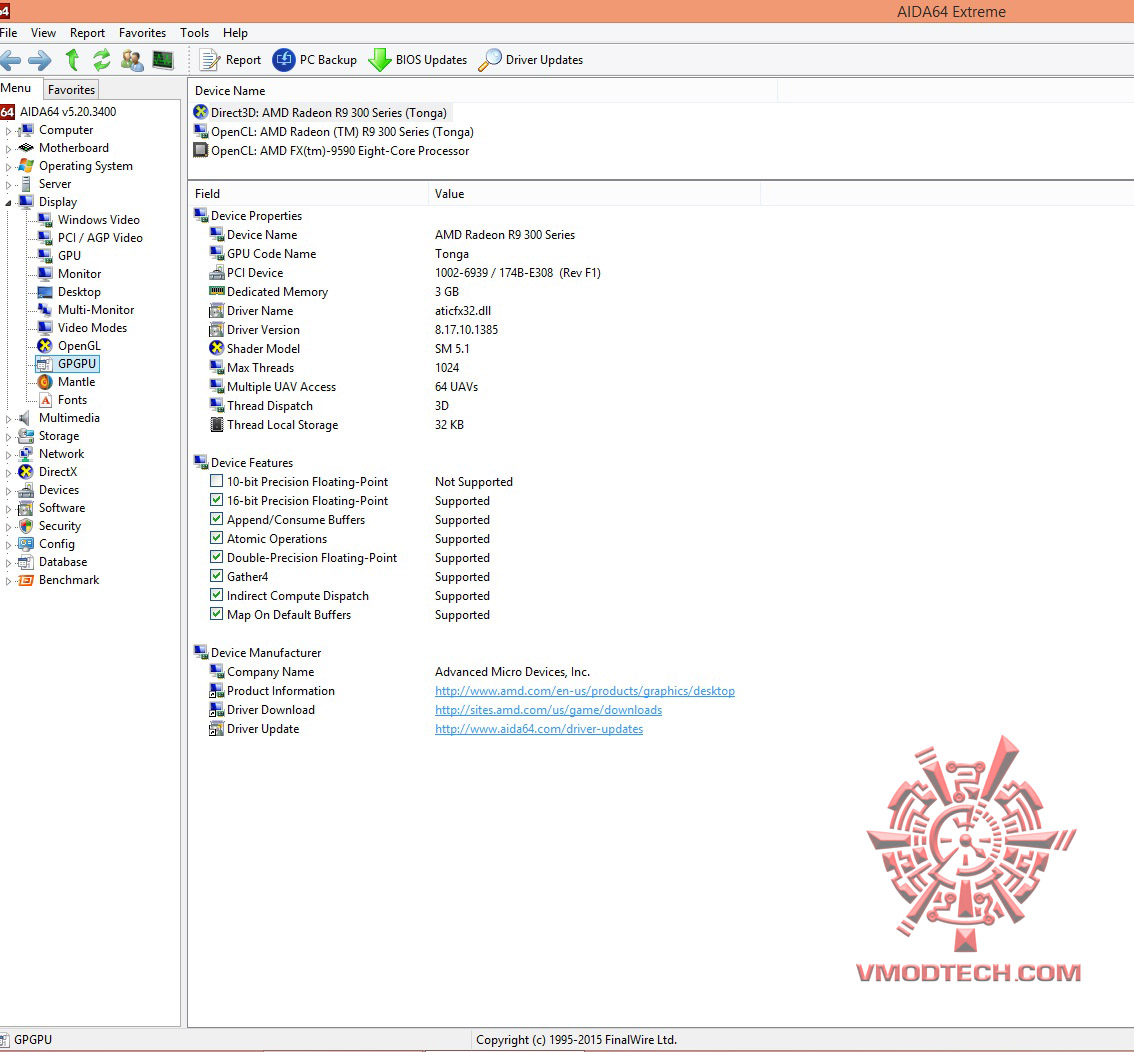Screen dimensions: 1134x1052
Task: Select the Dedicated Memory field row
Action: coord(334,292)
